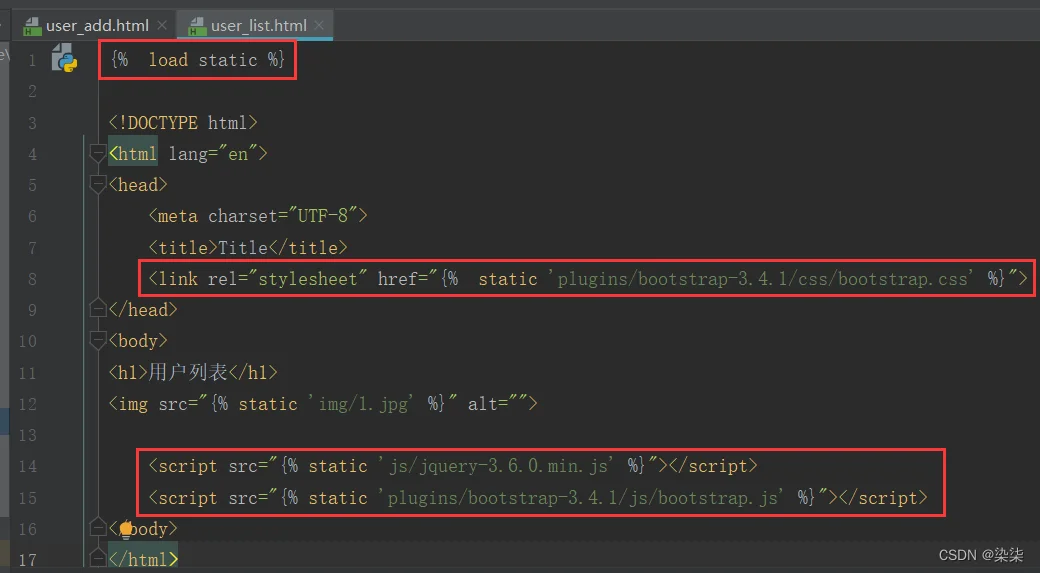Click fold end marker on line 16

click(98, 529)
